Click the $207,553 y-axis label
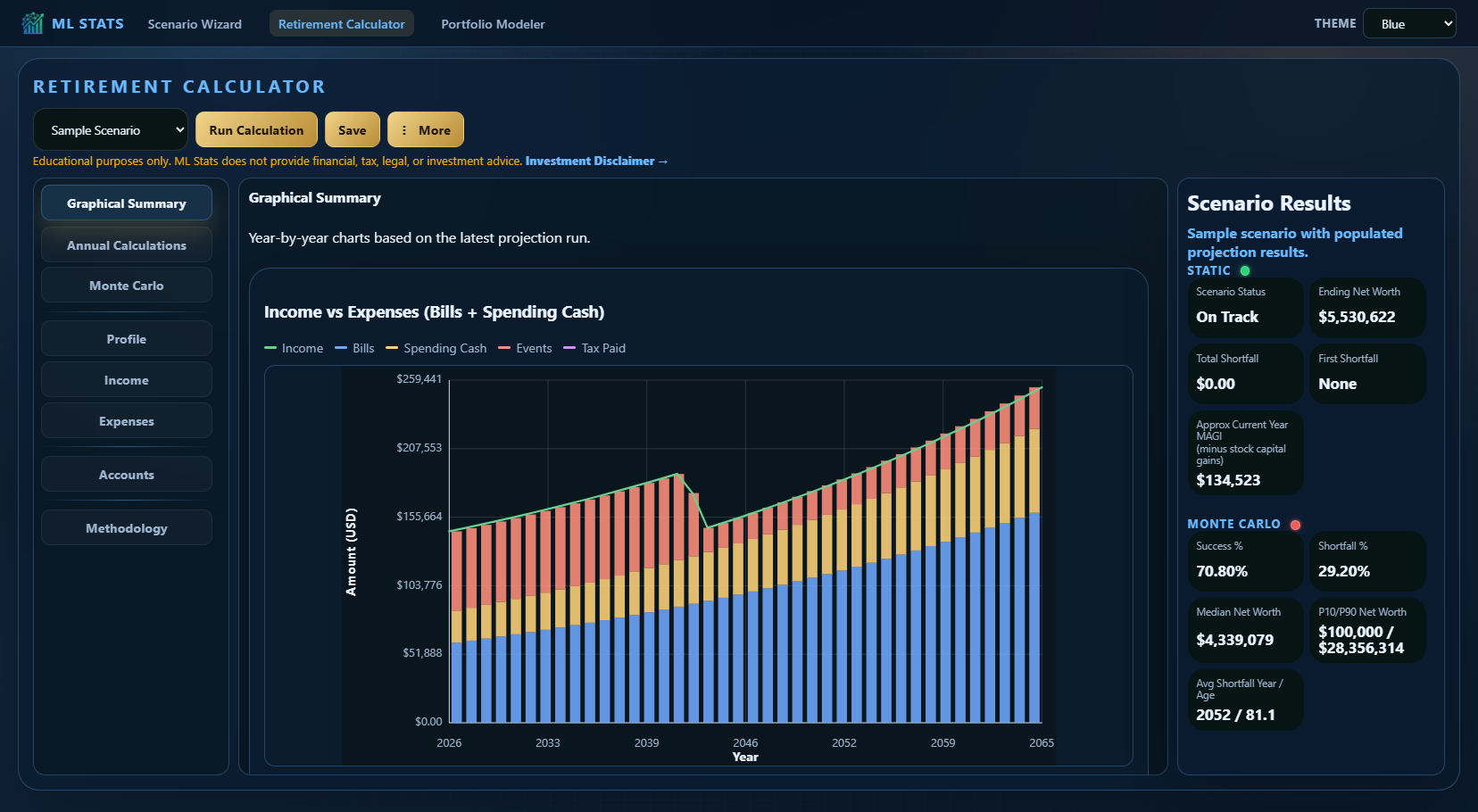Screen dimensions: 1478x812 (x=419, y=448)
